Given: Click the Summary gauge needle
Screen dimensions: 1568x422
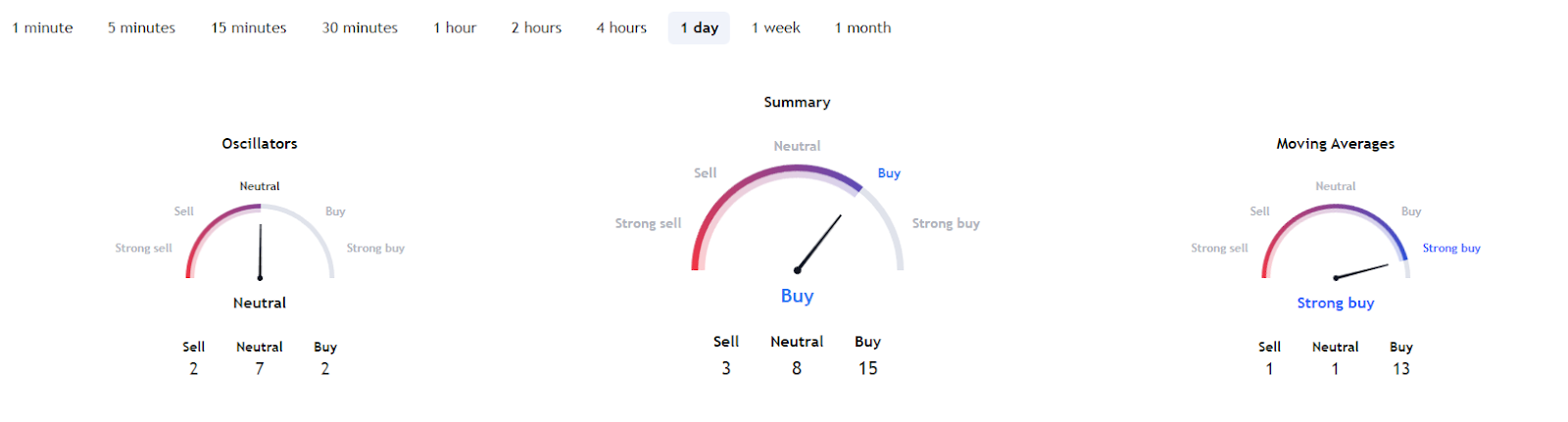Looking at the screenshot, I should (x=819, y=243).
